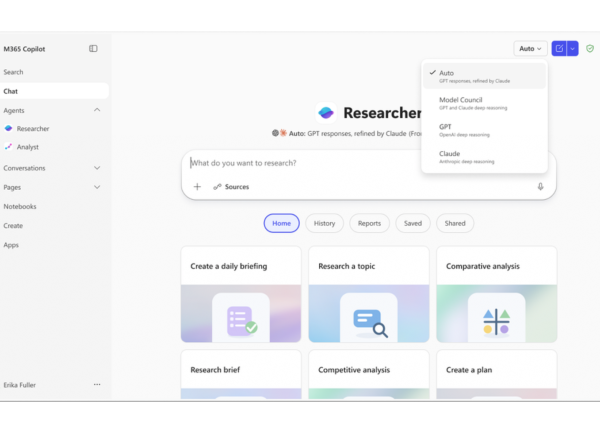Switch to the History tab
Screen dimensions: 600x433
coord(324,223)
